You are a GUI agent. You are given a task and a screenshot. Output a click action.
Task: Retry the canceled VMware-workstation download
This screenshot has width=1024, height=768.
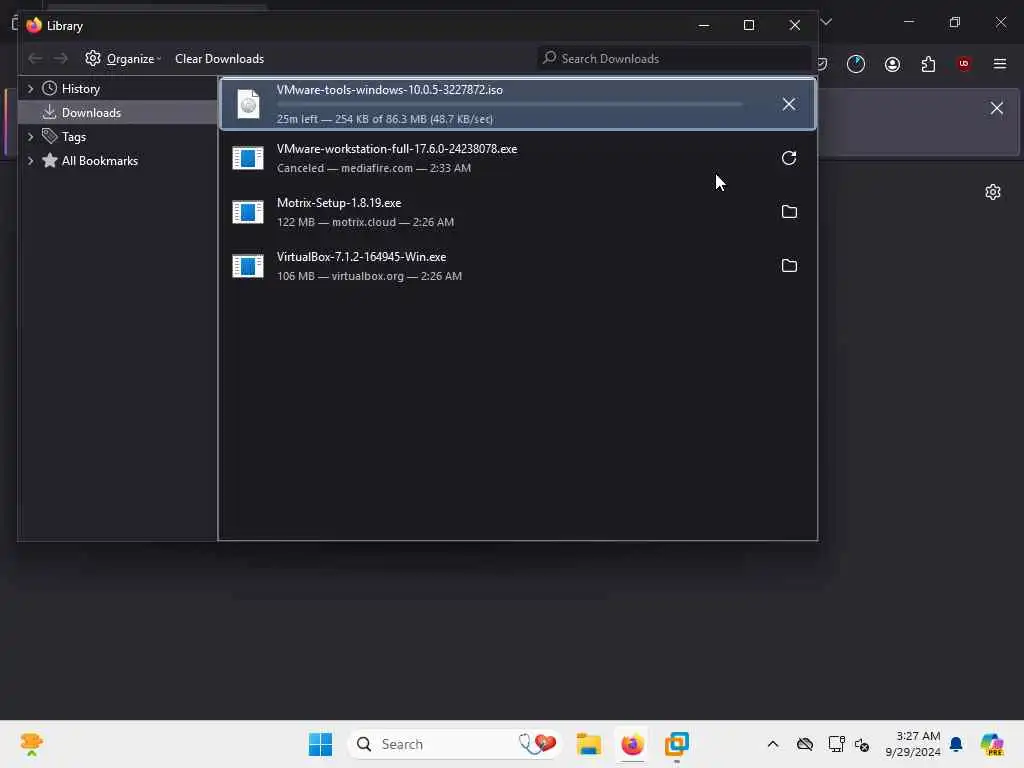(789, 158)
